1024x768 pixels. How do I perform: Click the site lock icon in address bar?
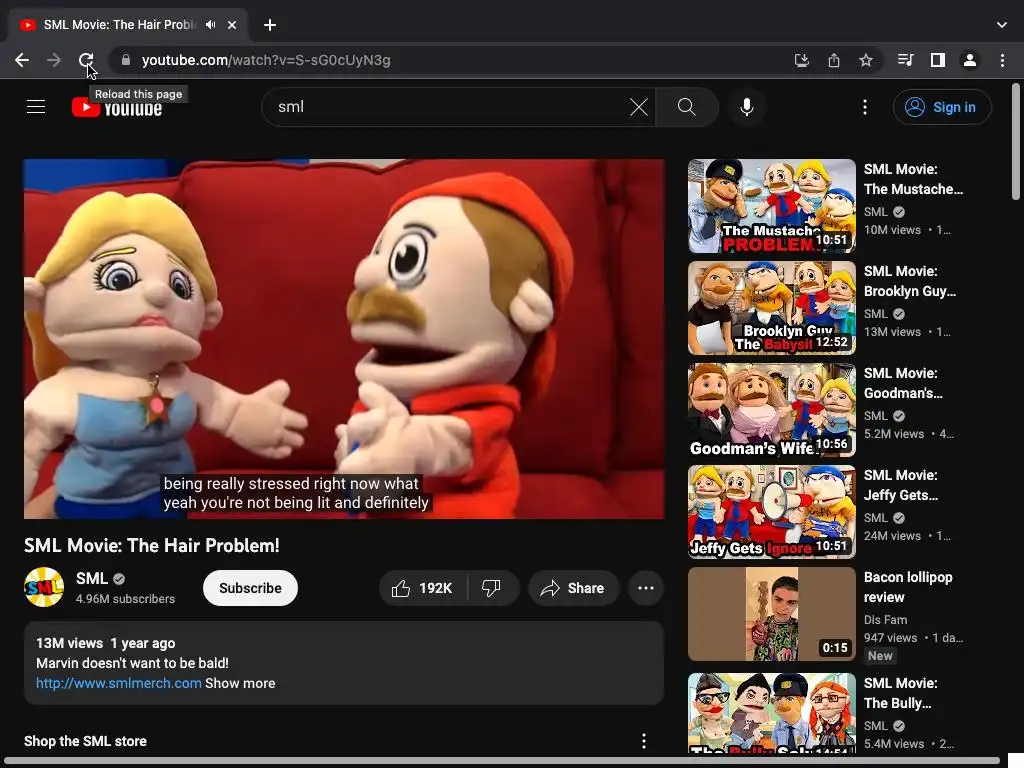126,60
